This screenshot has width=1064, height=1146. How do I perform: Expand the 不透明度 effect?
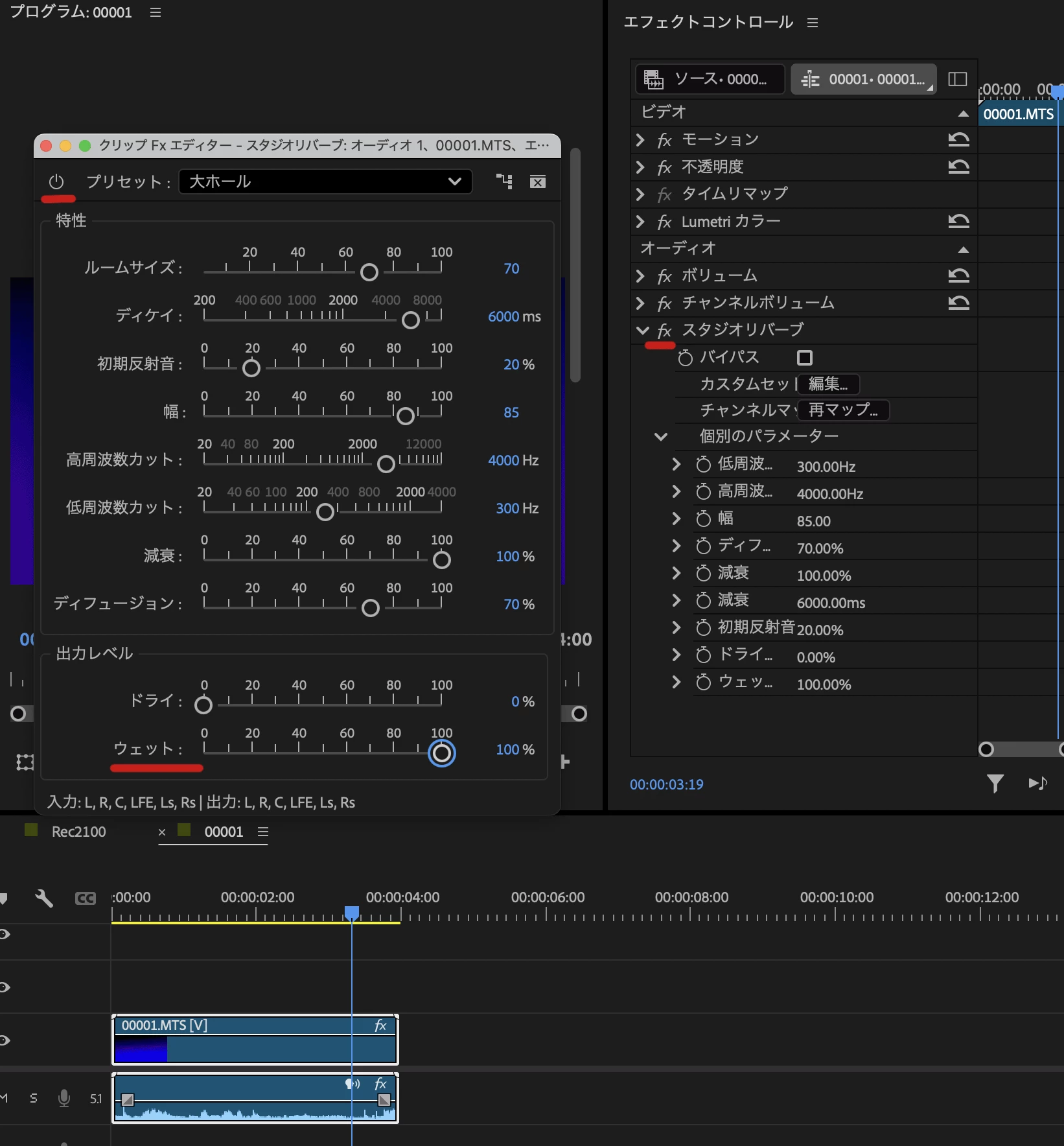pos(641,167)
